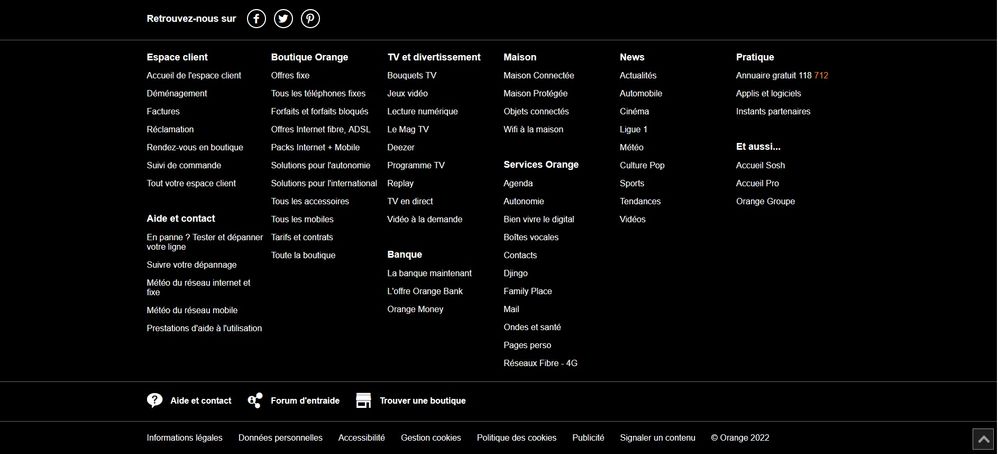The image size is (998, 454).
Task: Click the Forum d'entraide icon
Action: tap(256, 400)
